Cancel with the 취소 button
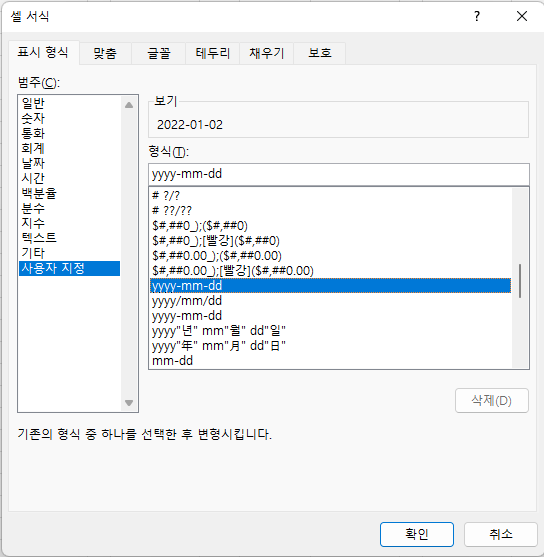Viewport: 544px width, 557px height. pyautogui.click(x=501, y=534)
